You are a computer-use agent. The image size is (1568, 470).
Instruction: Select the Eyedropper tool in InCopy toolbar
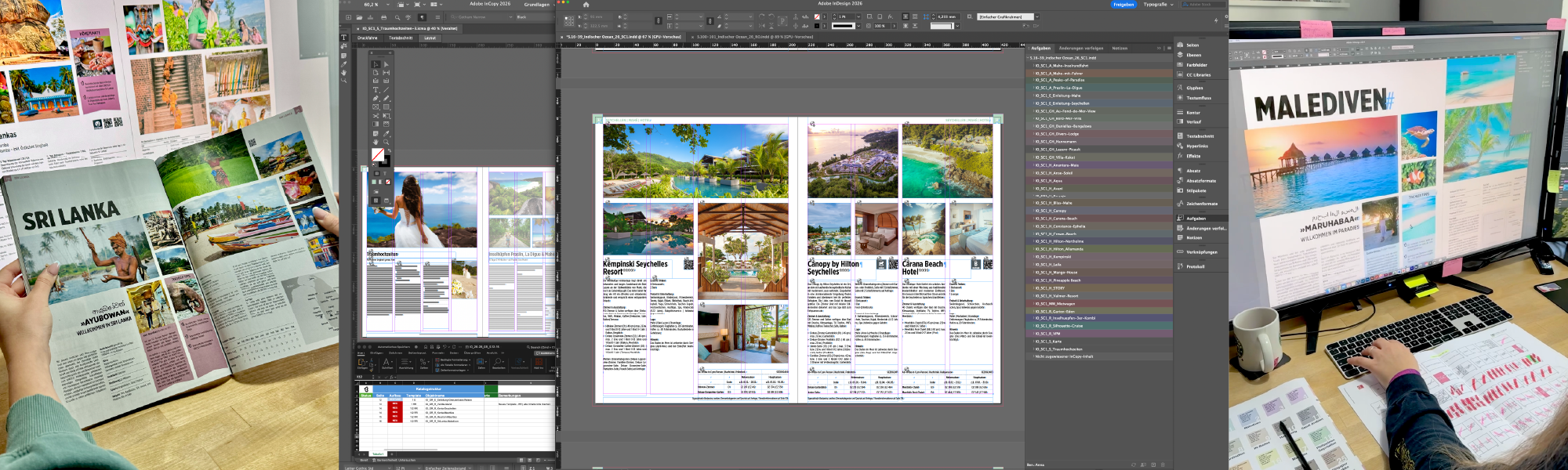(343, 64)
